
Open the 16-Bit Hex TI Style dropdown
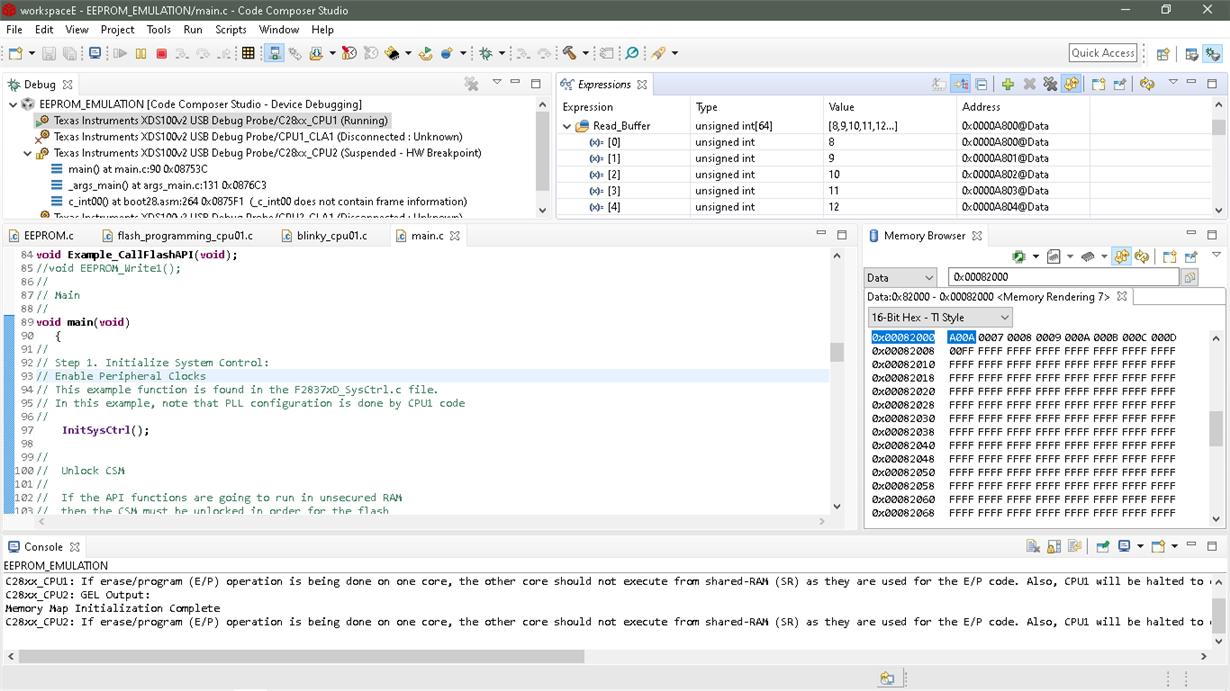pos(940,317)
